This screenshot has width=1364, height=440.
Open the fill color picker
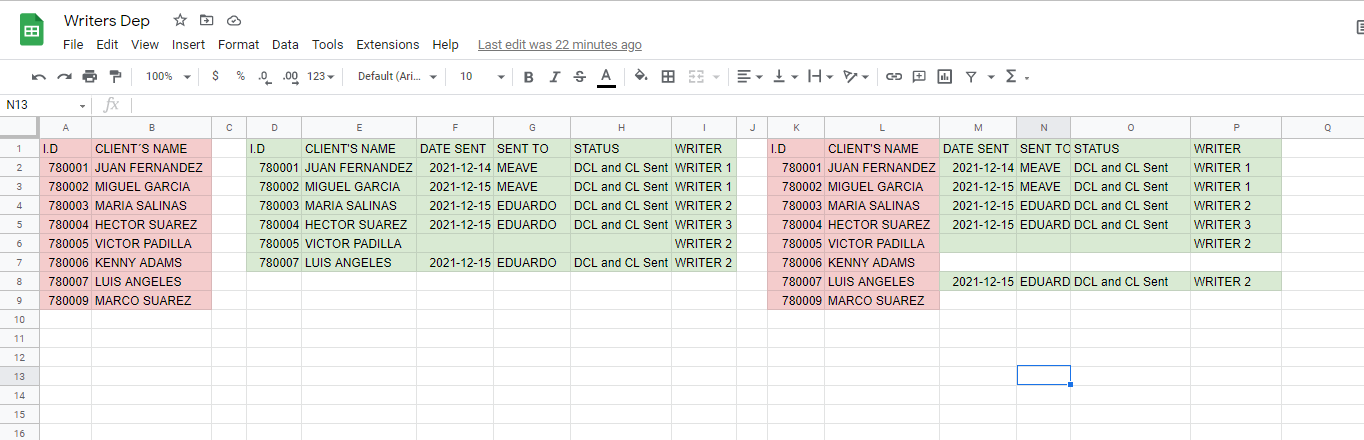tap(641, 76)
